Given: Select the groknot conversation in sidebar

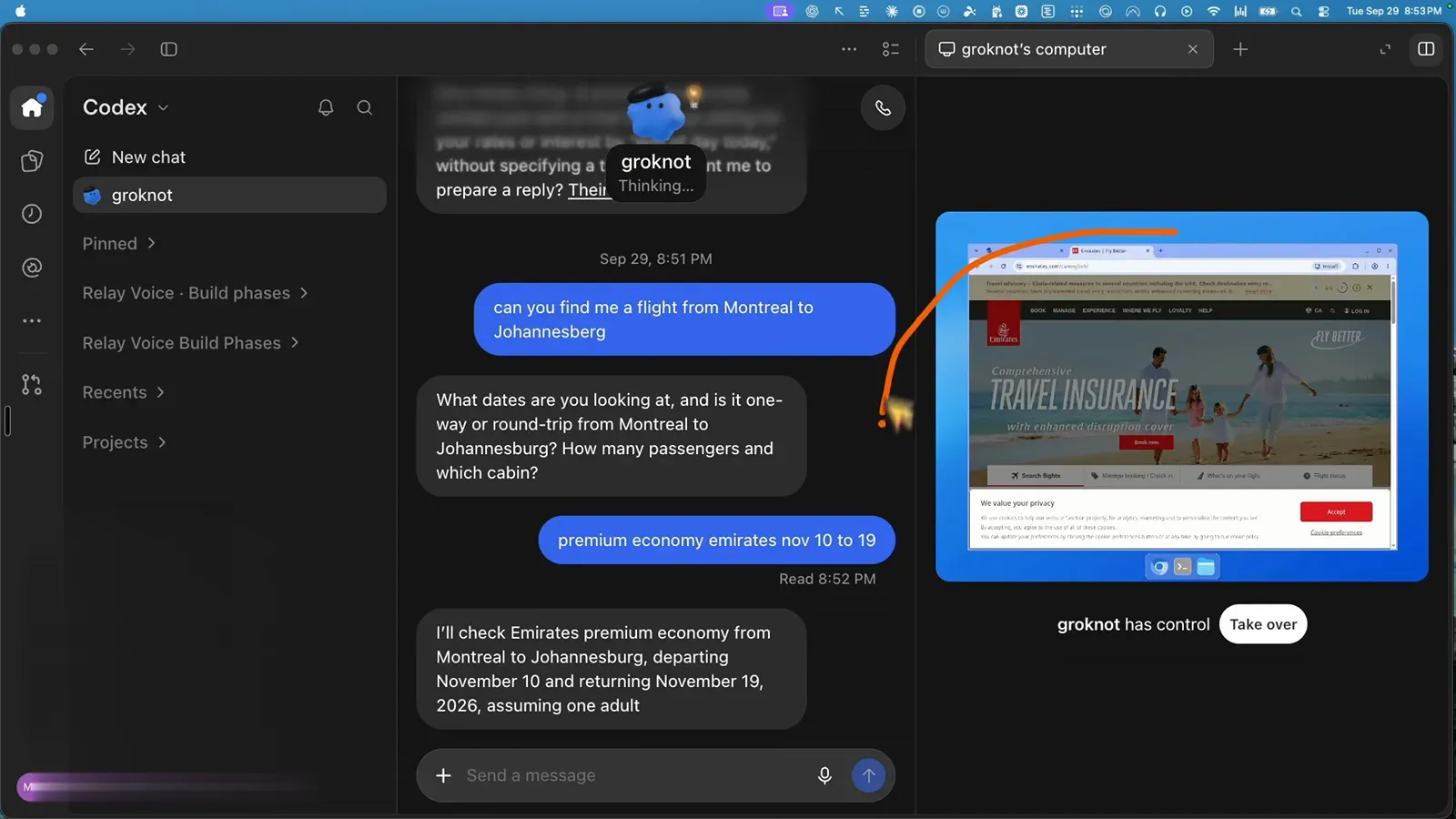Looking at the screenshot, I should point(229,195).
